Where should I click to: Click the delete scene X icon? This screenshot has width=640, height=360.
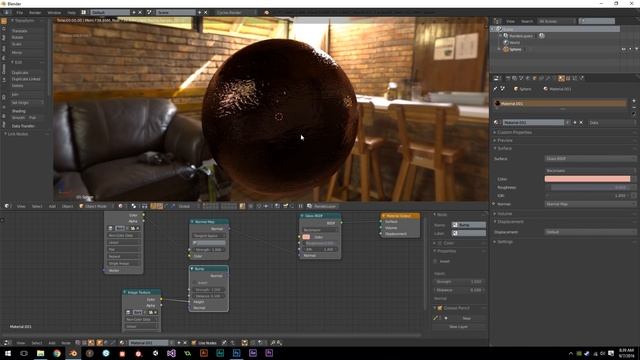[206, 13]
